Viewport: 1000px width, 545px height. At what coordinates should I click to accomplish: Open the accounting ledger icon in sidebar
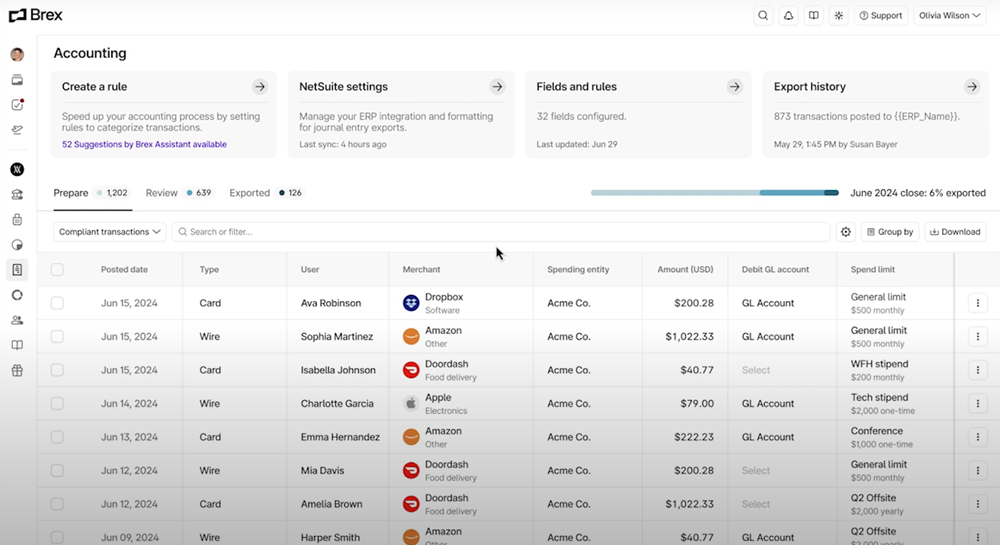[x=17, y=270]
